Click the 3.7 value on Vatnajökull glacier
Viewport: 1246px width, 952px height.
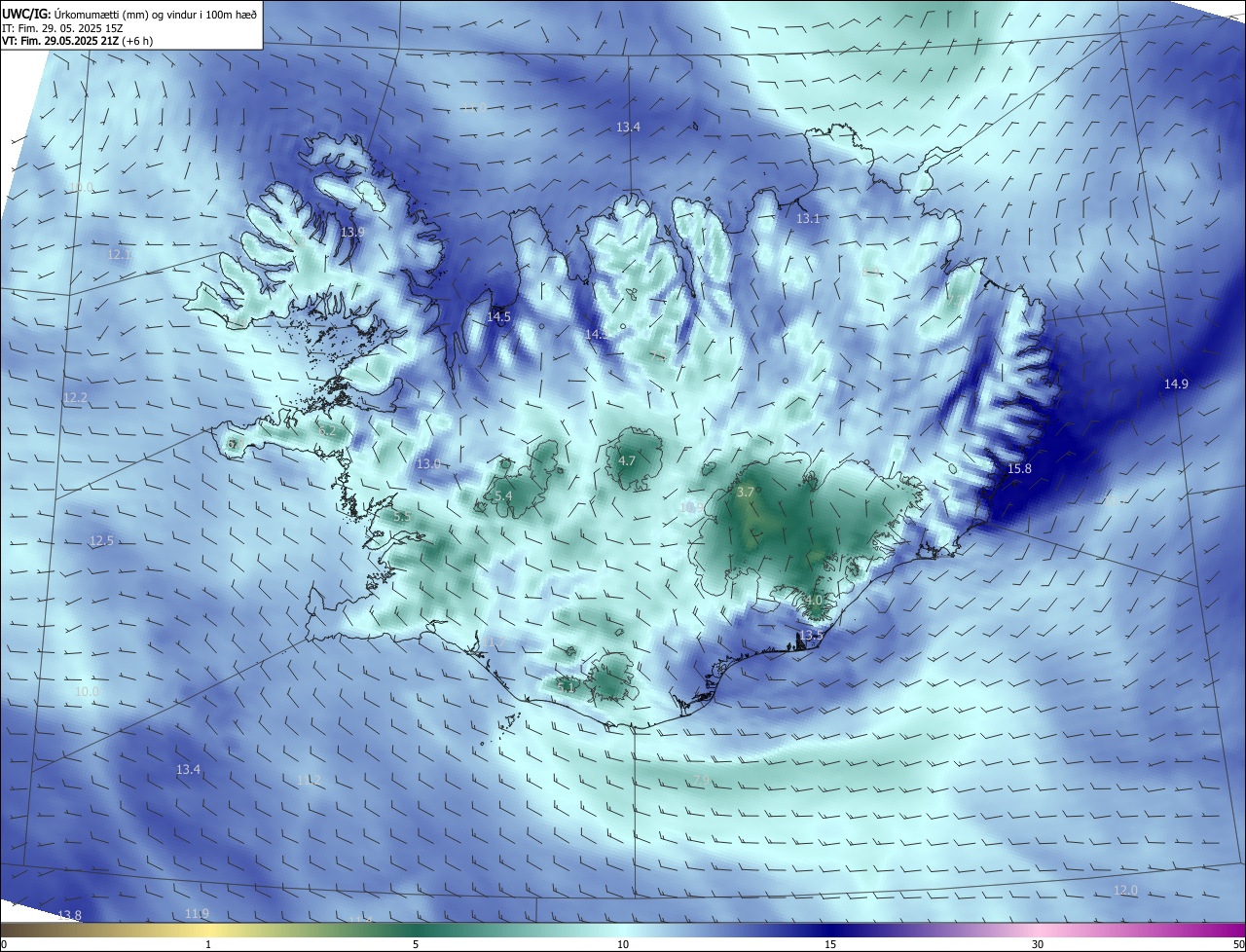pos(746,493)
